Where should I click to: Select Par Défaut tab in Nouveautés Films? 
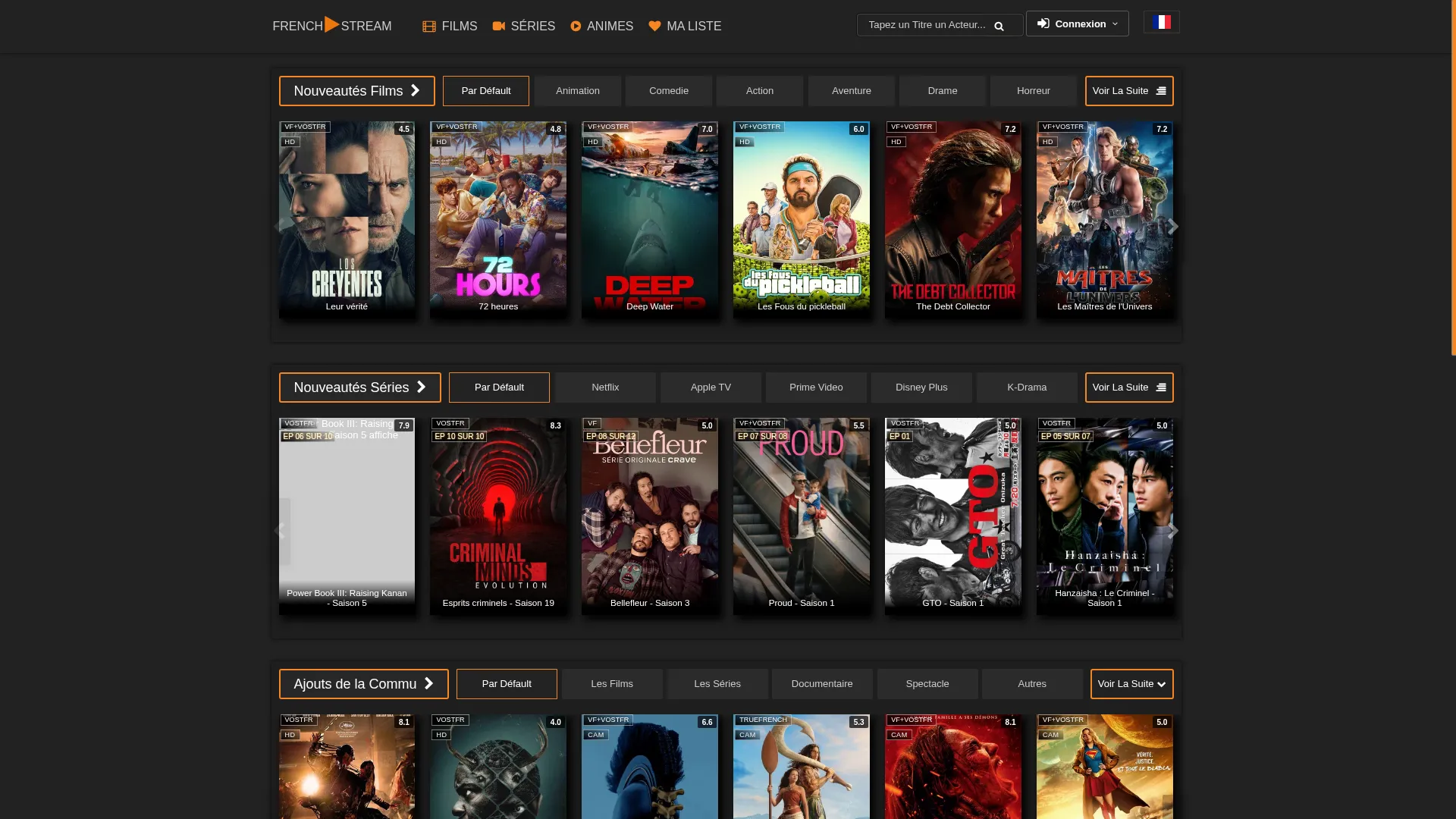pos(486,91)
